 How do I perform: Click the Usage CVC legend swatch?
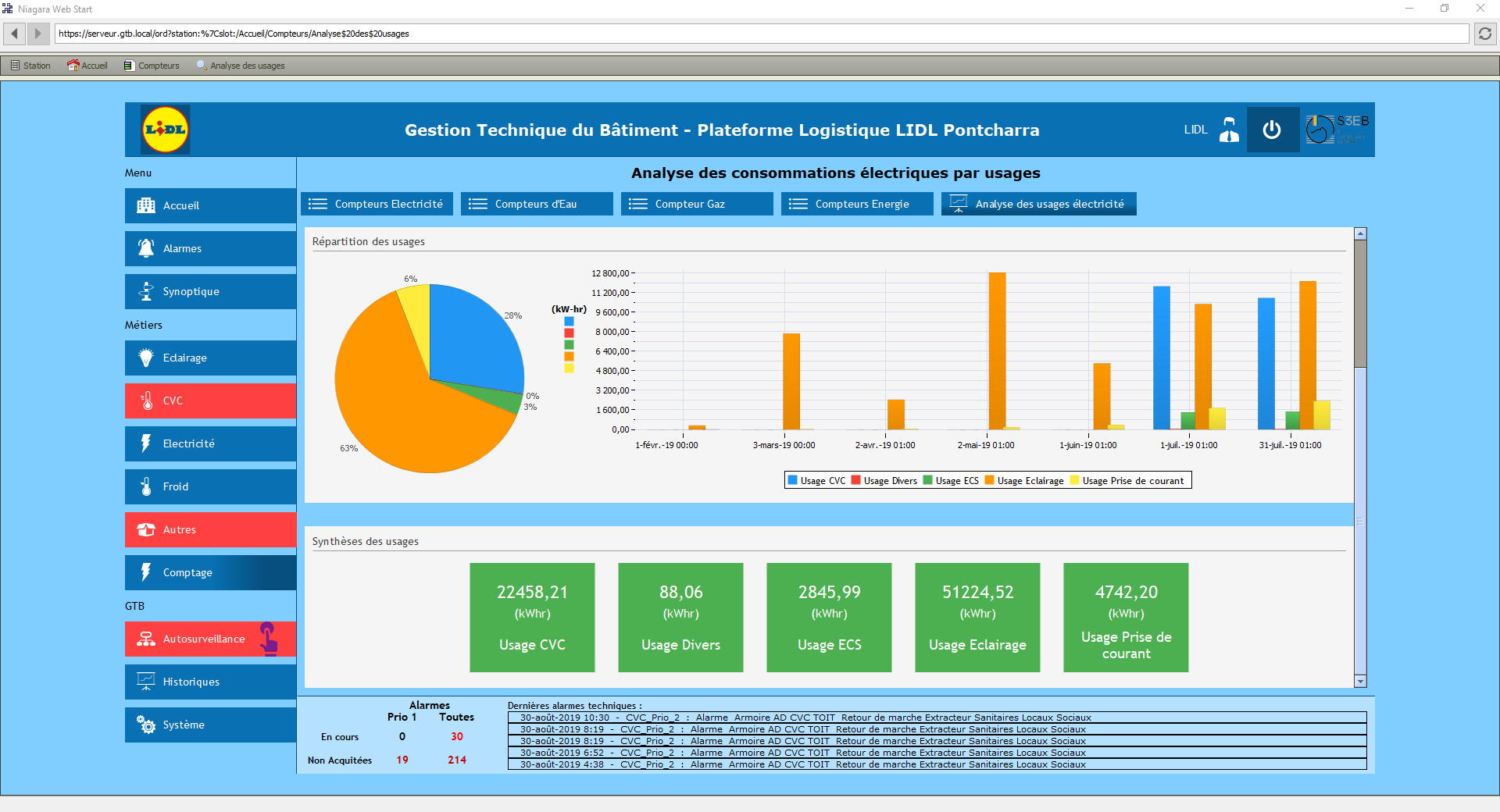tap(793, 480)
